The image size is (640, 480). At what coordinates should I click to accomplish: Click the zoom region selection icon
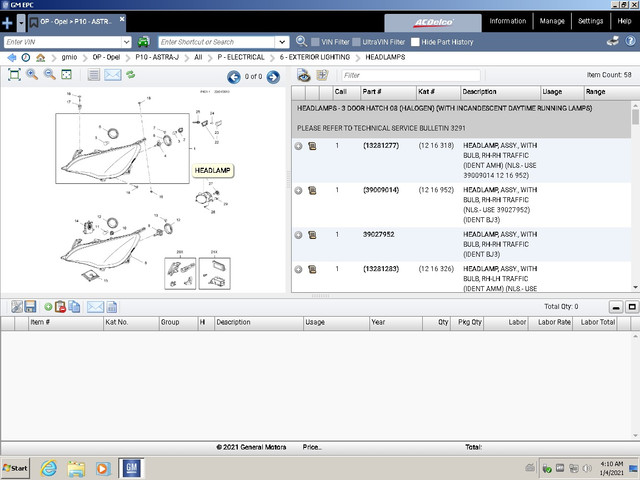tap(66, 74)
